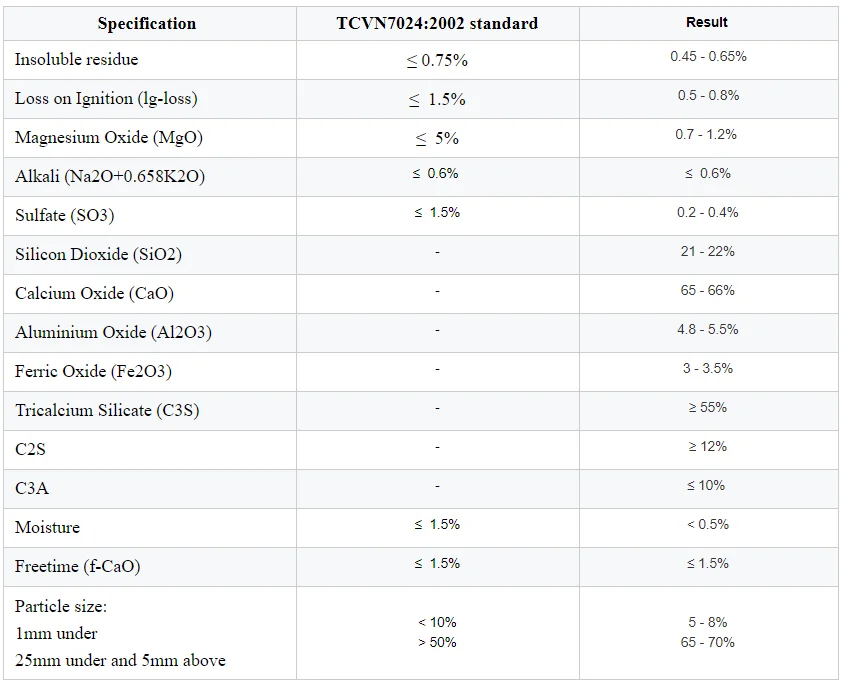The height and width of the screenshot is (682, 841).
Task: Select the Ferric Oxide (Fe2O3) label
Action: click(93, 371)
